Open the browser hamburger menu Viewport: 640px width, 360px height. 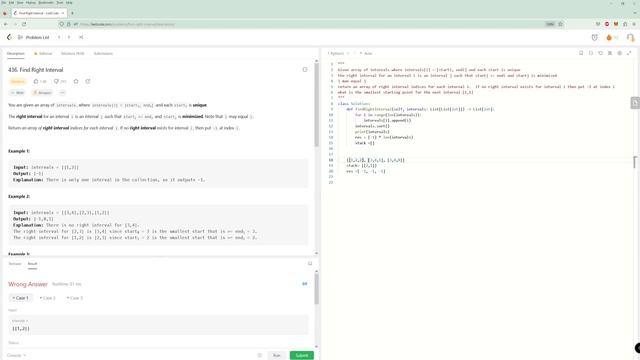(634, 24)
